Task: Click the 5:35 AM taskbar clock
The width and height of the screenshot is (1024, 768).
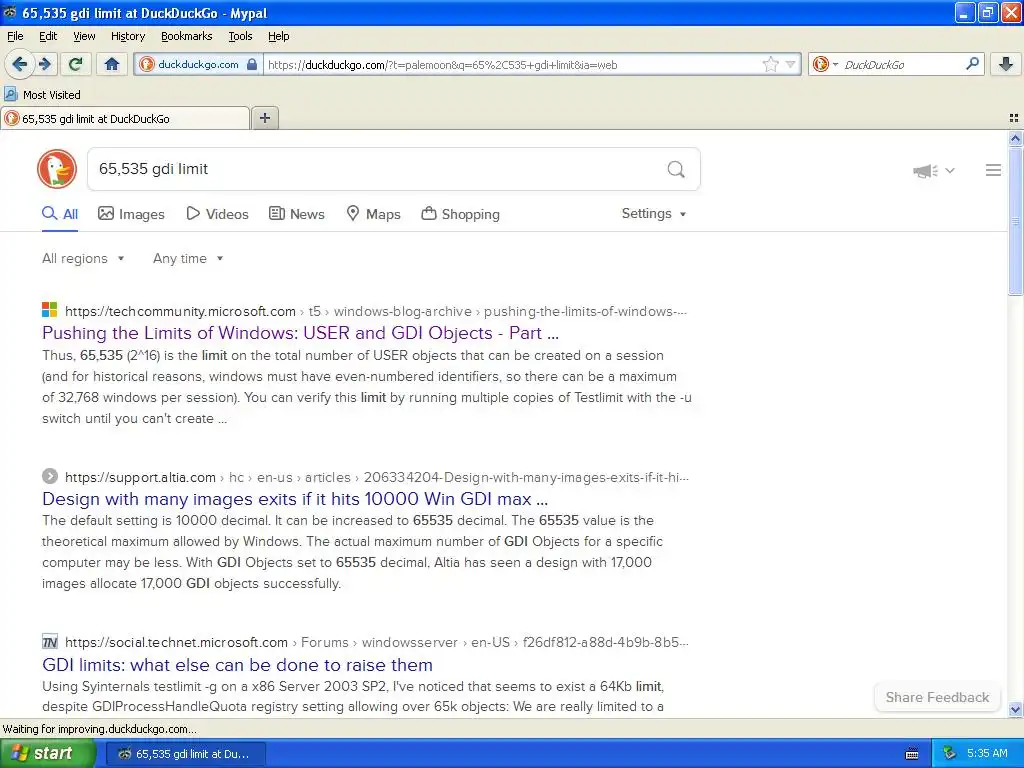Action: pyautogui.click(x=987, y=753)
